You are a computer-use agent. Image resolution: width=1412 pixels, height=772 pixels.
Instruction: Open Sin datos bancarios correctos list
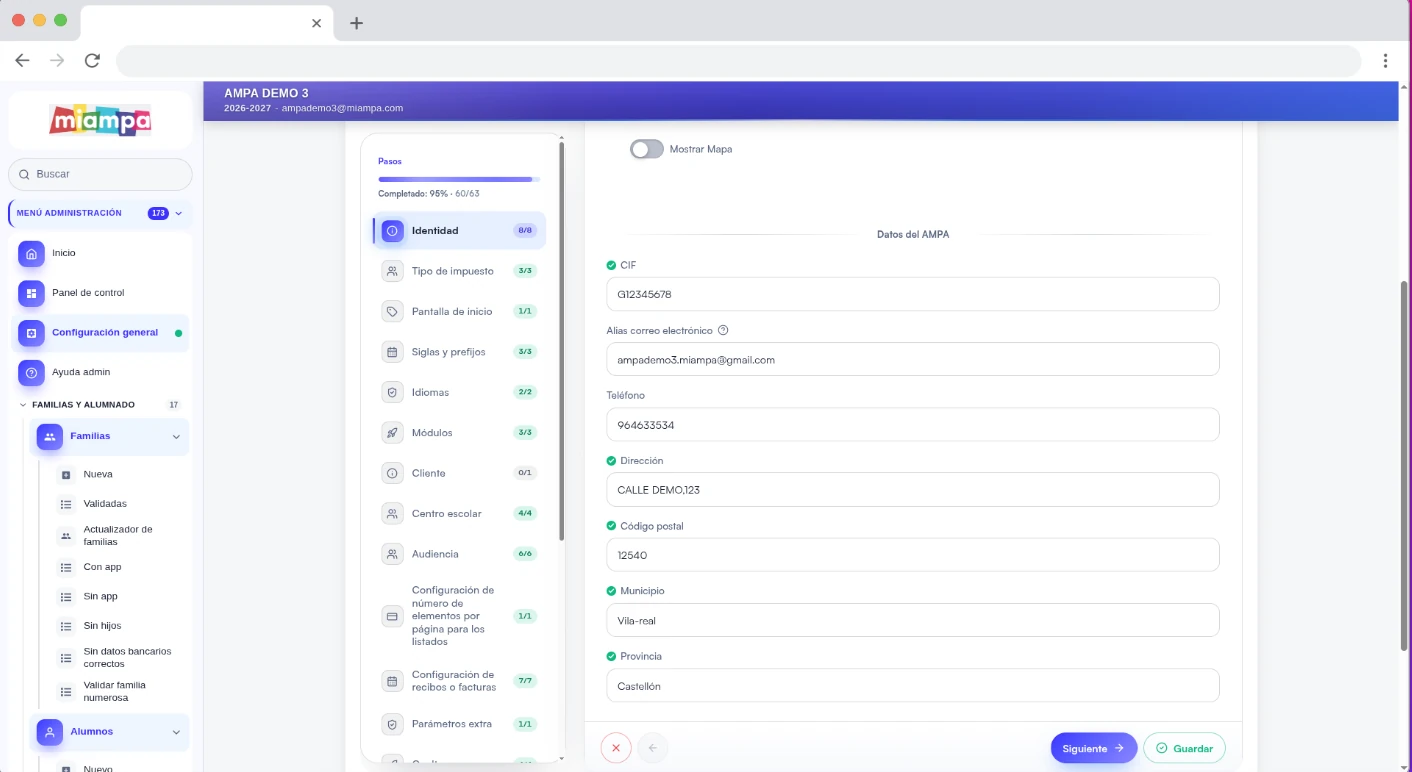pyautogui.click(x=127, y=658)
